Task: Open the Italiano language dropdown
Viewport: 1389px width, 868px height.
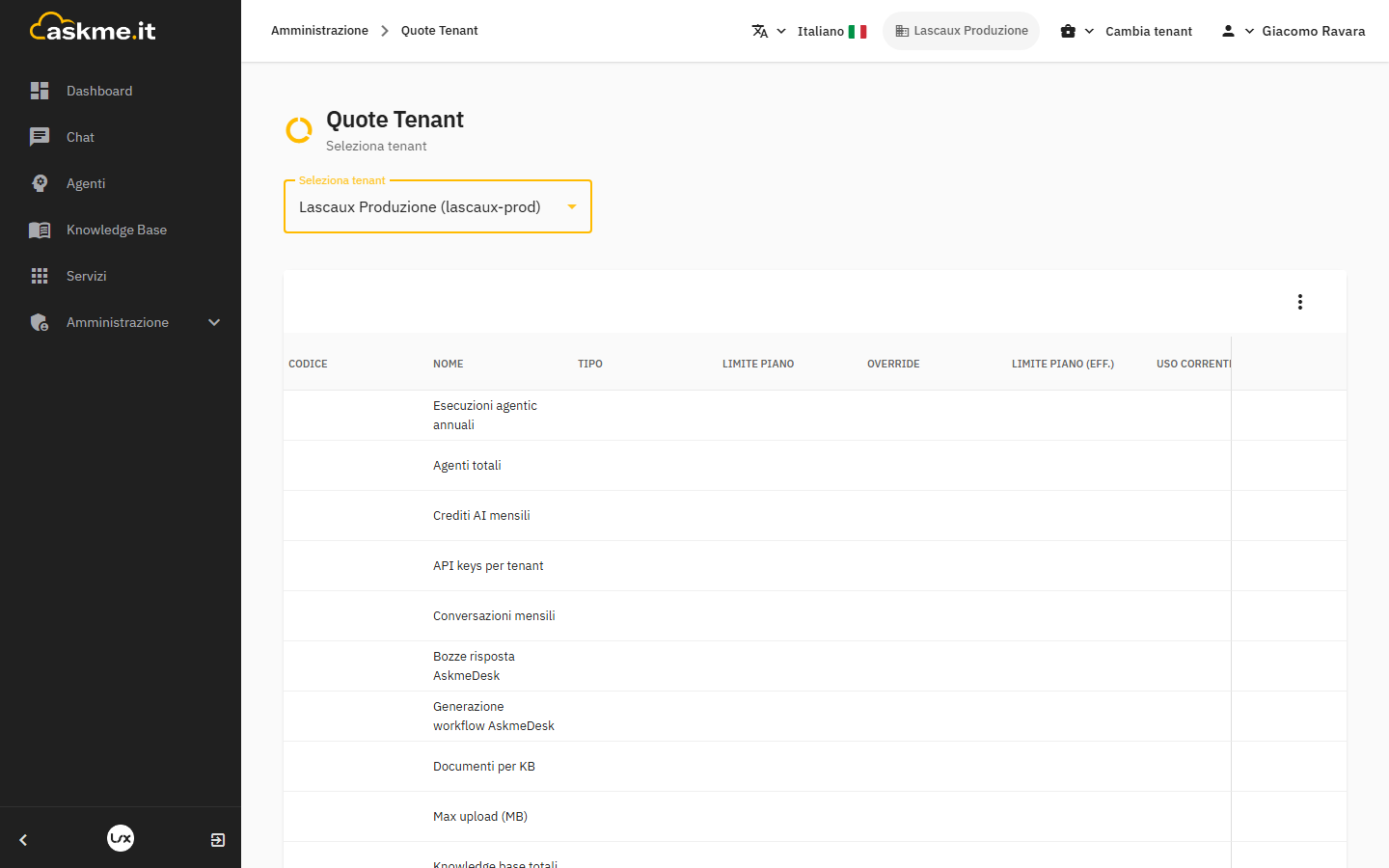Action: (808, 31)
